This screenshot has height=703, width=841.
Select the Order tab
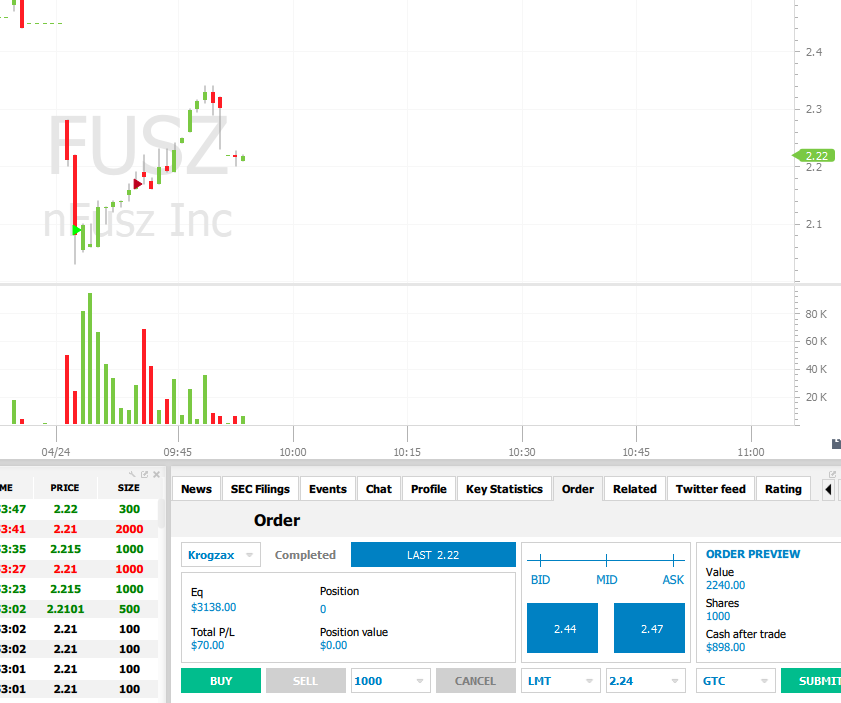click(578, 489)
